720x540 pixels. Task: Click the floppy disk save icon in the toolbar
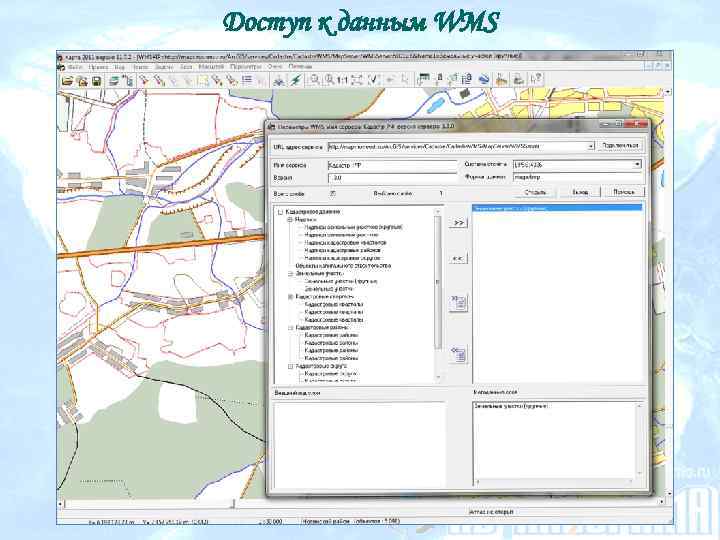[x=97, y=81]
